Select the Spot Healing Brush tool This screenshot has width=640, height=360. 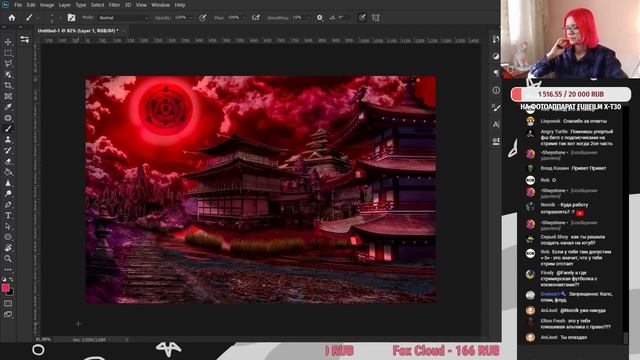[x=8, y=118]
